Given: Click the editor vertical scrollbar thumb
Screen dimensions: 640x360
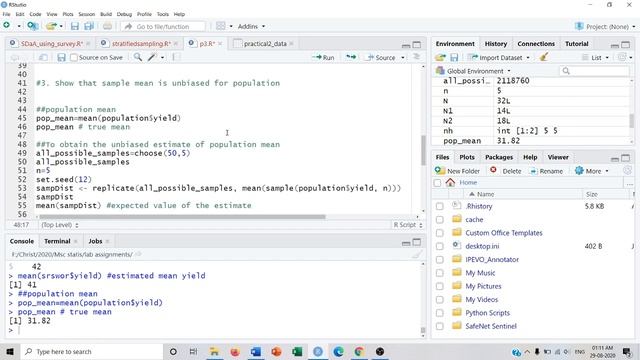Looking at the screenshot, I should click(x=423, y=150).
